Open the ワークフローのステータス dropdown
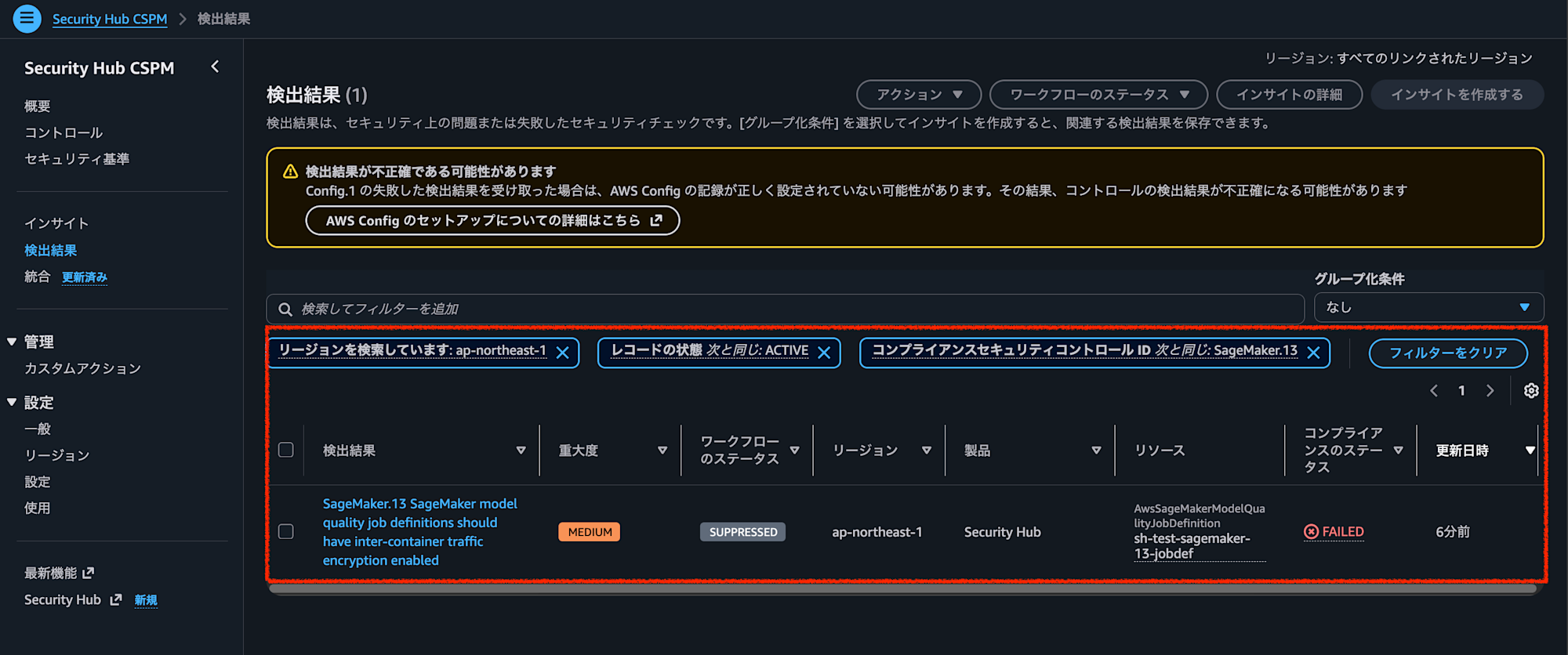This screenshot has width=1568, height=655. pyautogui.click(x=1098, y=95)
